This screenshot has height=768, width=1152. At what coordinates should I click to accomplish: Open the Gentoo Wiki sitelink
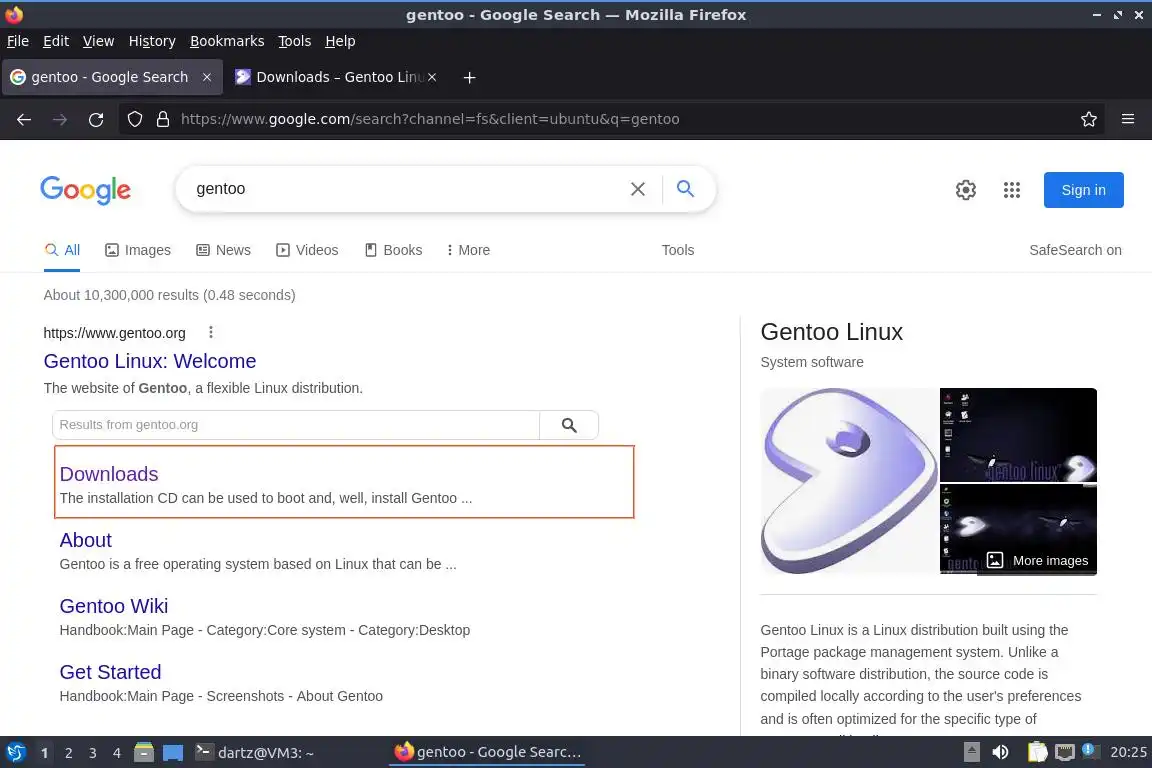click(x=114, y=606)
